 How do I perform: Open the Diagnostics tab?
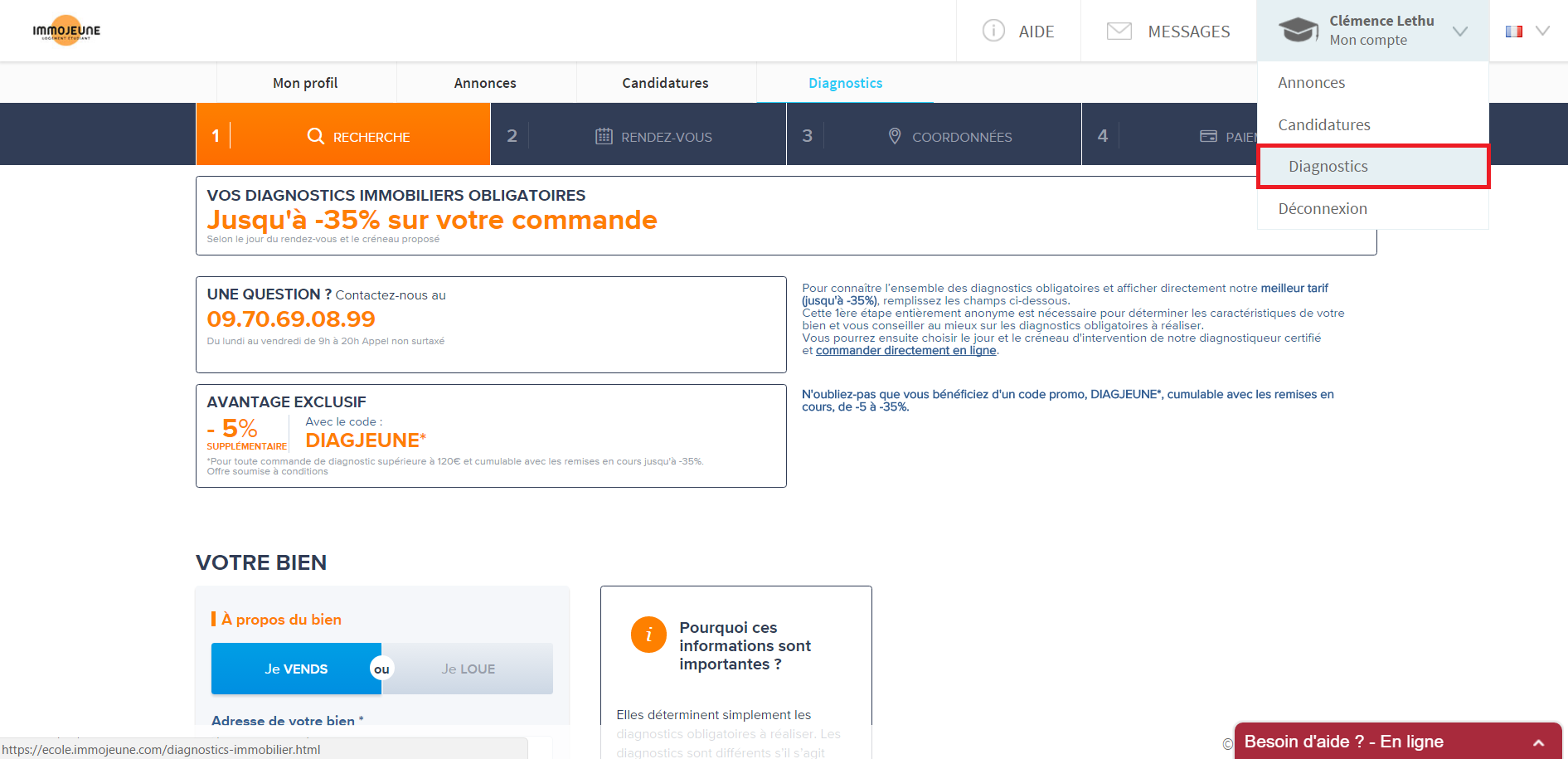click(845, 83)
